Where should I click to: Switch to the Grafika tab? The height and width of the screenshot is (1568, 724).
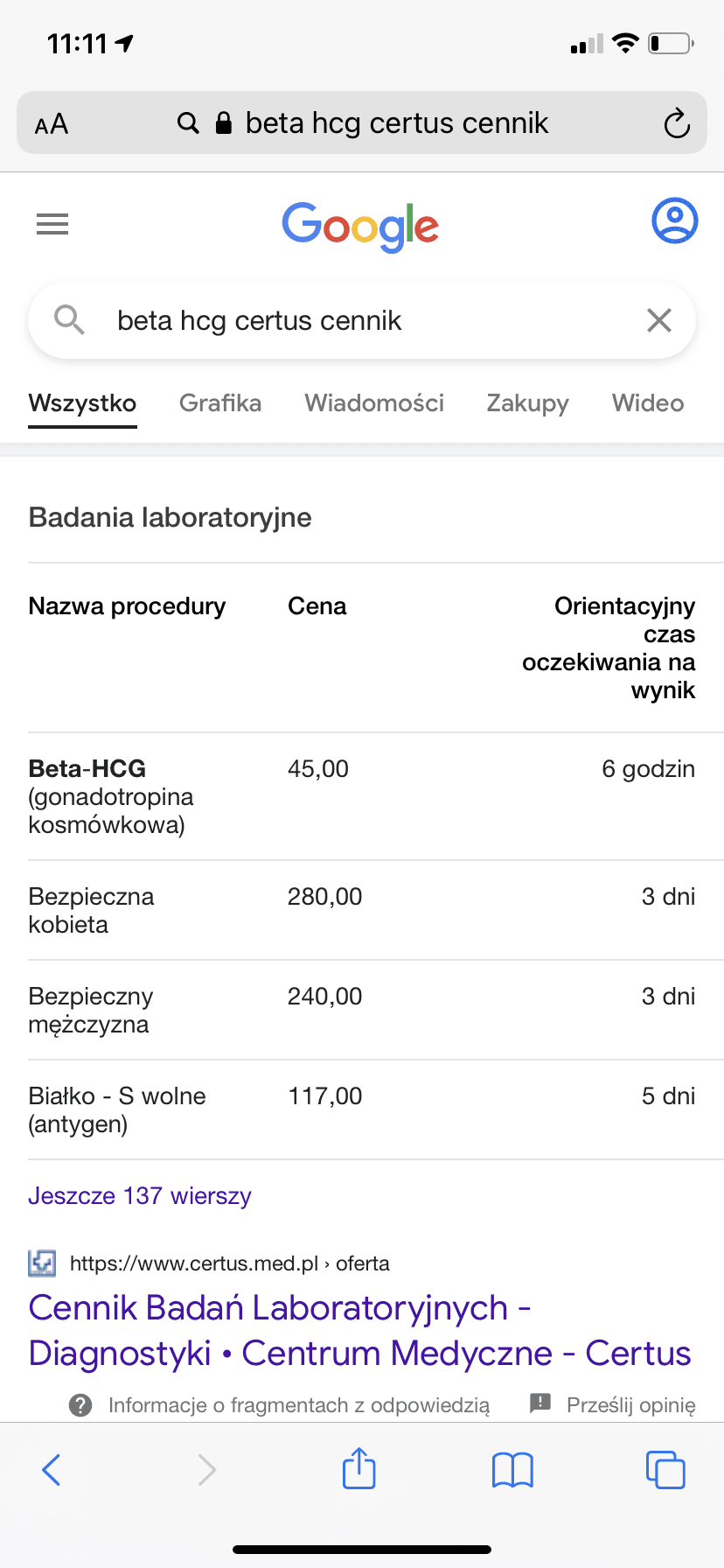[220, 402]
